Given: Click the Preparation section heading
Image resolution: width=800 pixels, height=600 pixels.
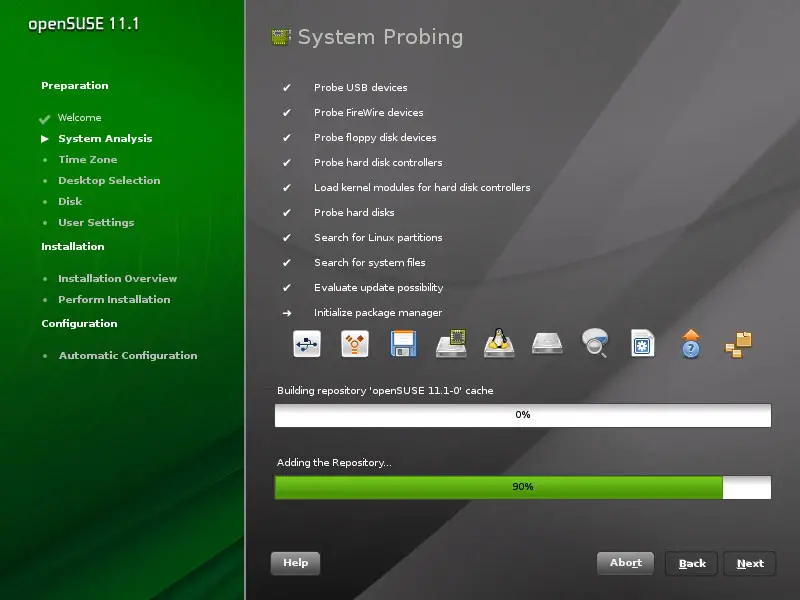Looking at the screenshot, I should [x=75, y=86].
